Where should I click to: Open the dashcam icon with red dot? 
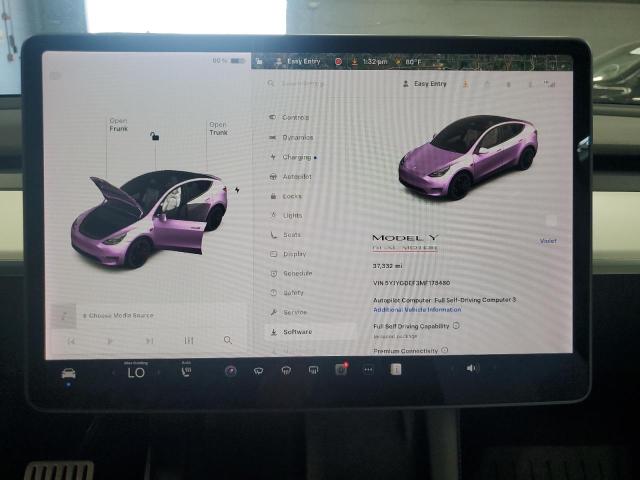point(340,369)
